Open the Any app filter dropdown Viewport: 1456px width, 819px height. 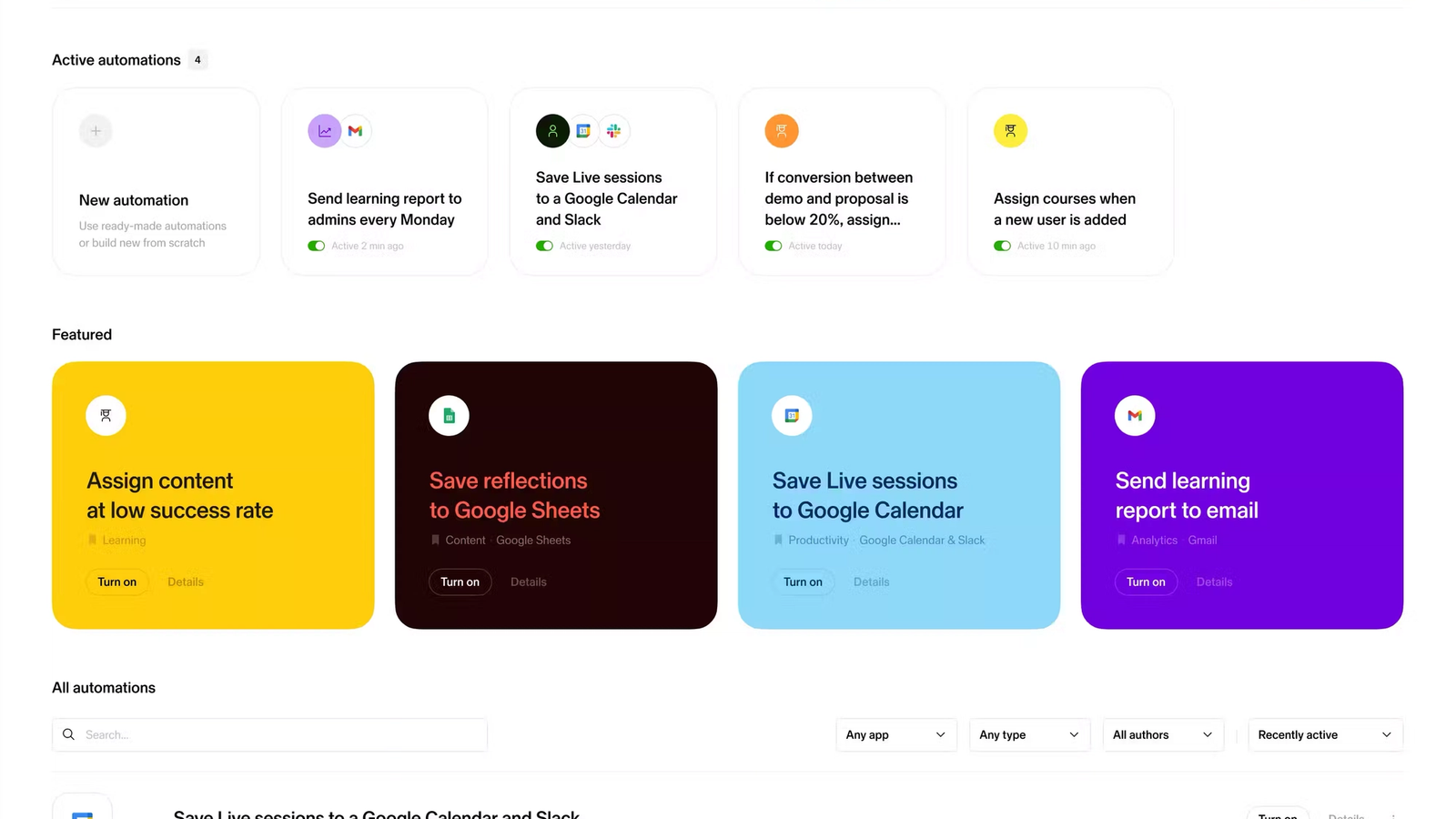[x=896, y=735]
